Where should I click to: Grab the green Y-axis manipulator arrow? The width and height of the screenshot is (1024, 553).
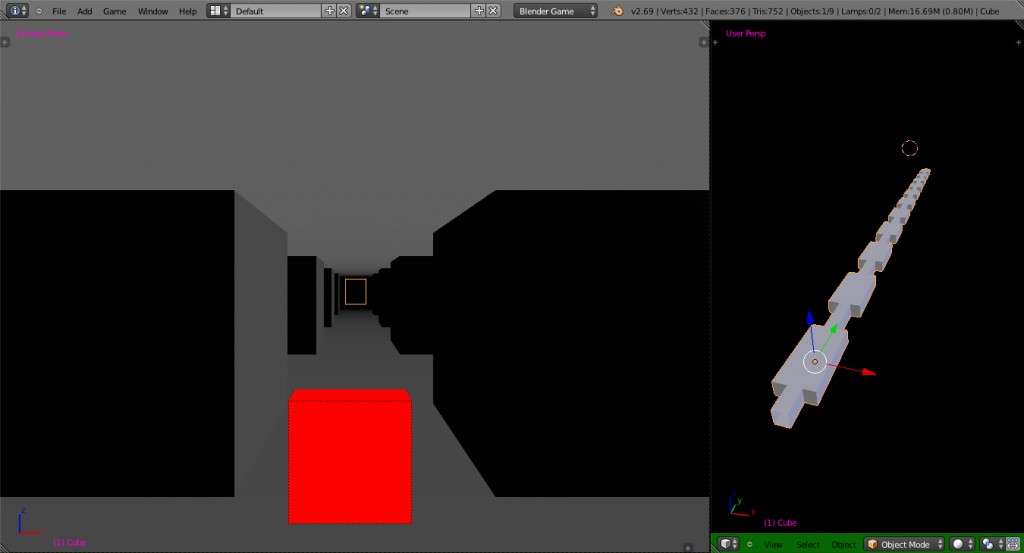[x=833, y=329]
